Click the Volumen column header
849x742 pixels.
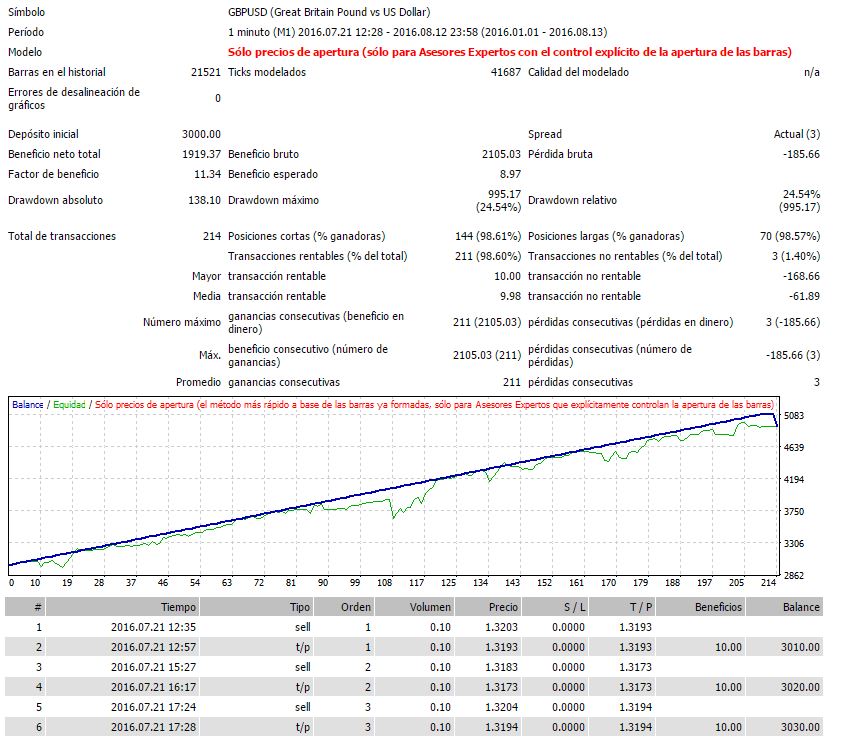429,607
